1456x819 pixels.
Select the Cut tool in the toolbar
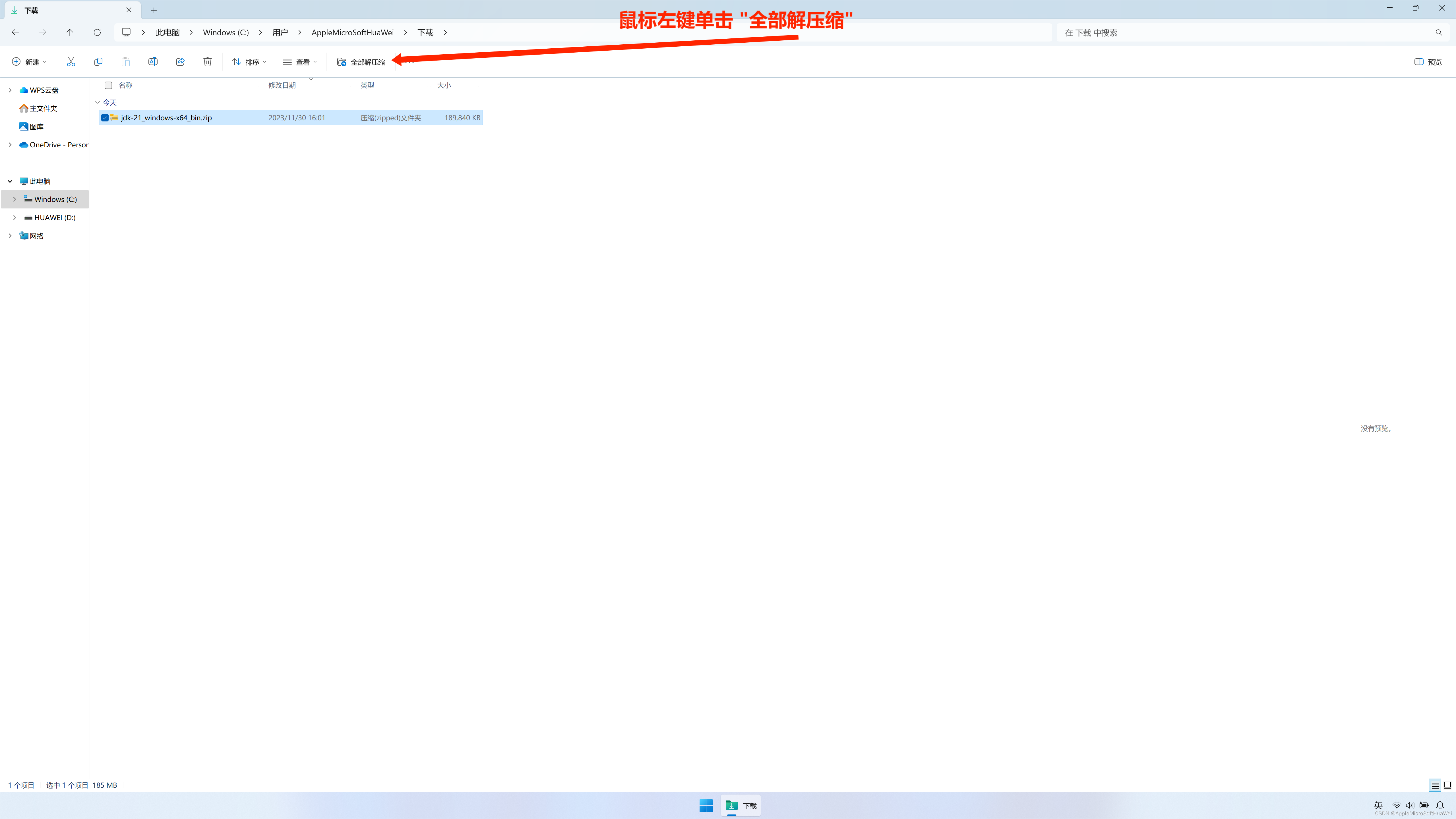[71, 62]
